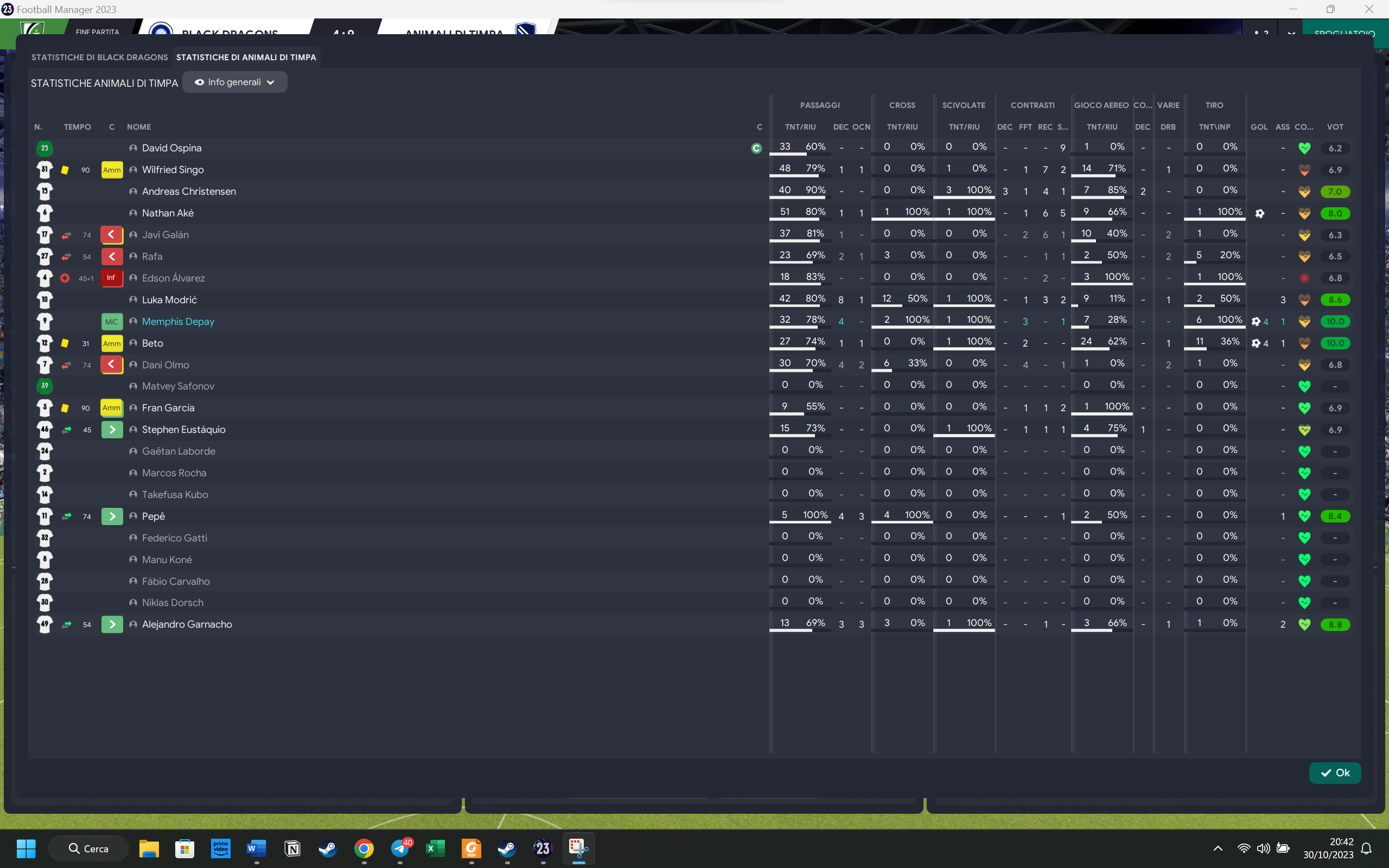1389x868 pixels.
Task: Click the green subbed-on arrow for Stephen Eustáquio
Action: [x=112, y=430]
